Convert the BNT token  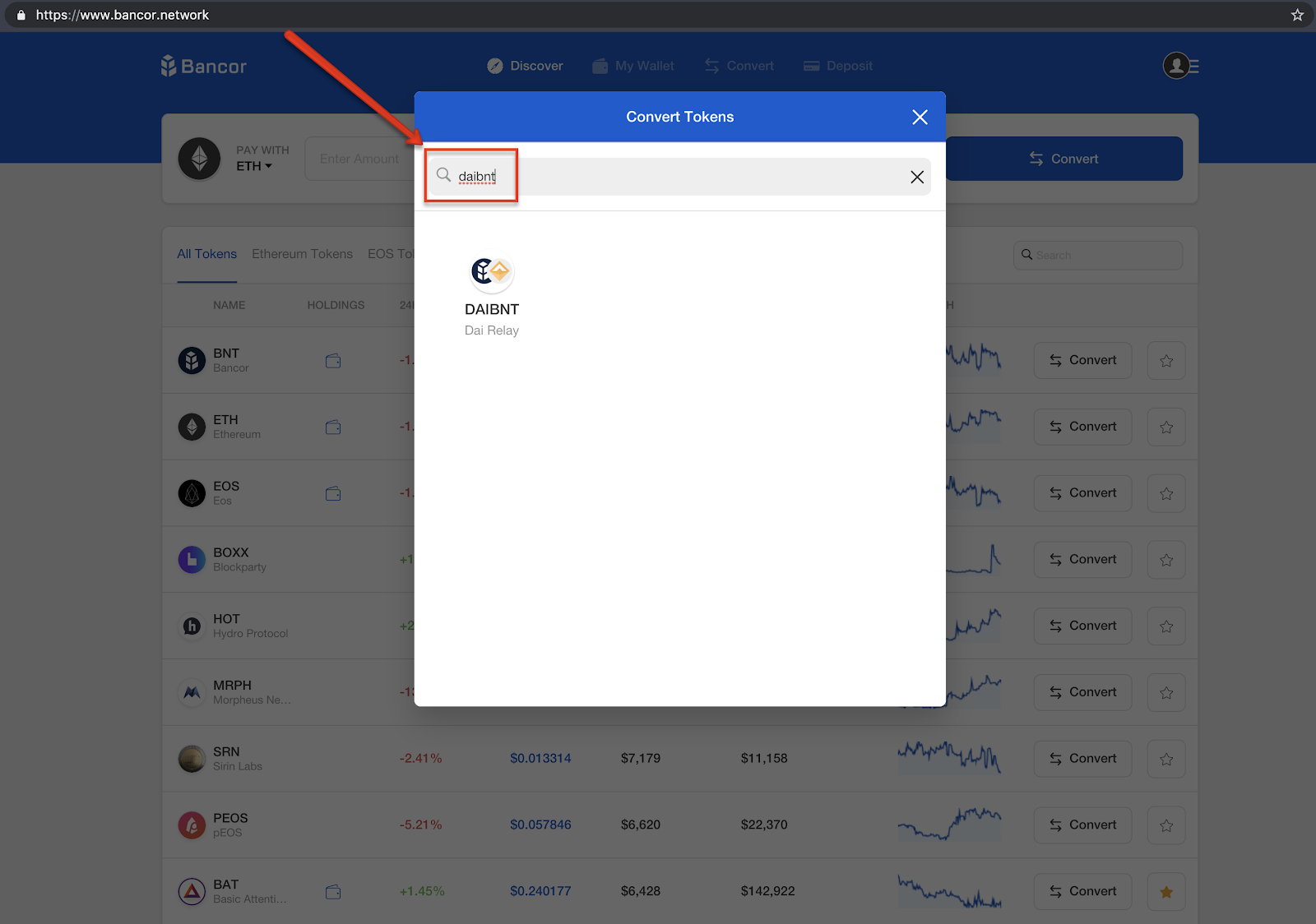[x=1082, y=360]
